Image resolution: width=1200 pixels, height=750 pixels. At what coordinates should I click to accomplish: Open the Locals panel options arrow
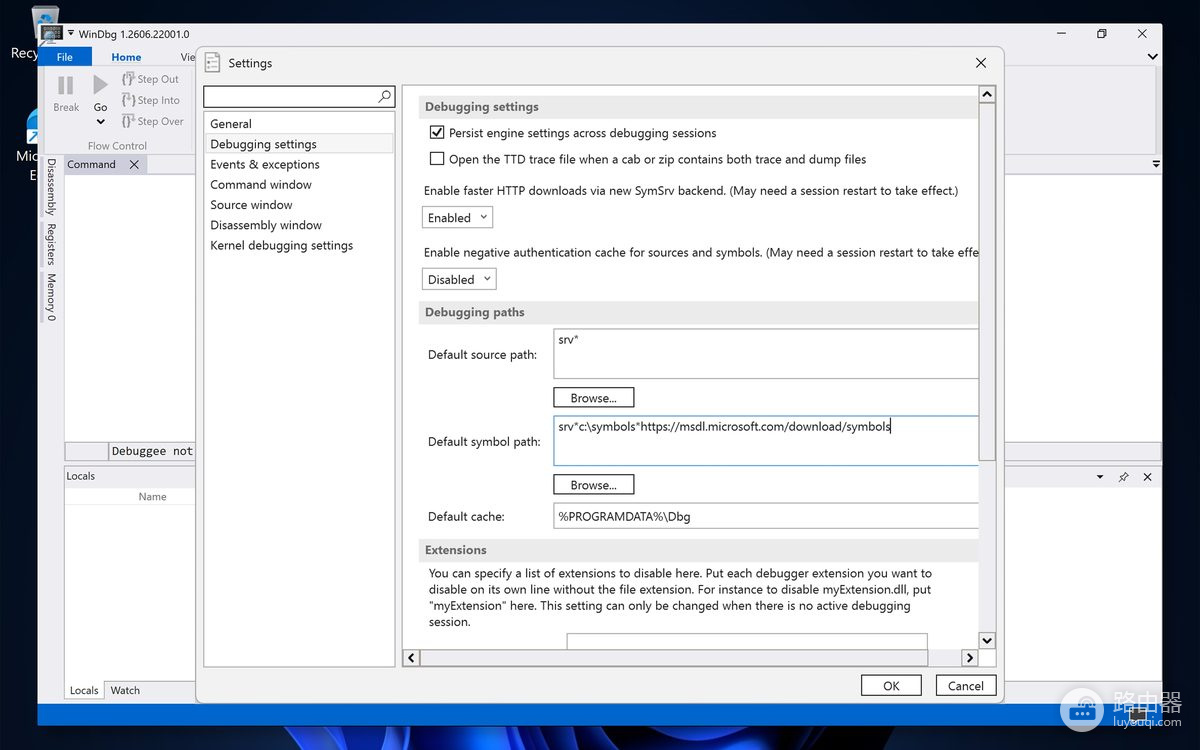(1100, 477)
